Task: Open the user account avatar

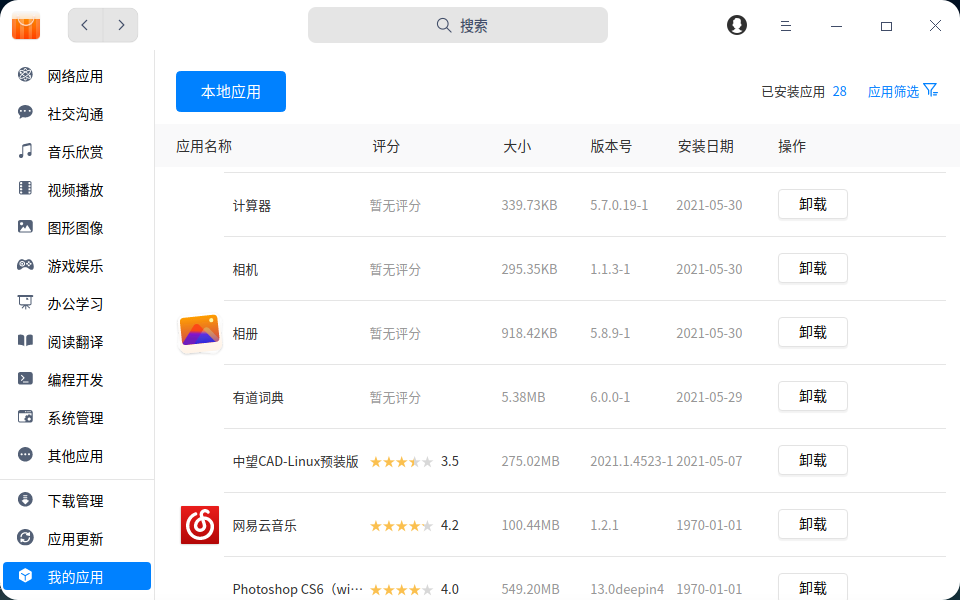Action: (736, 25)
